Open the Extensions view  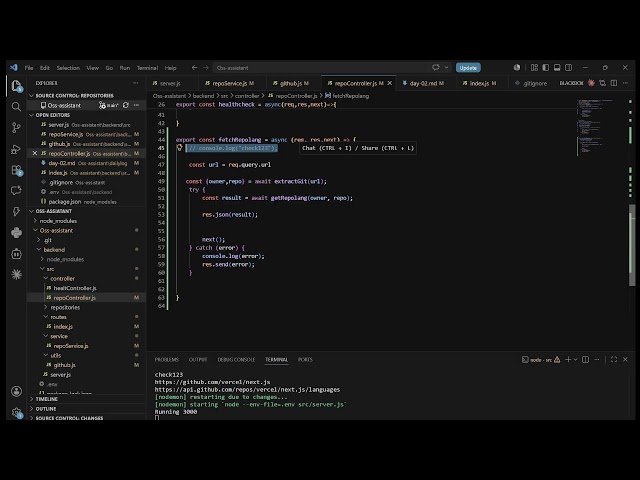click(16, 170)
